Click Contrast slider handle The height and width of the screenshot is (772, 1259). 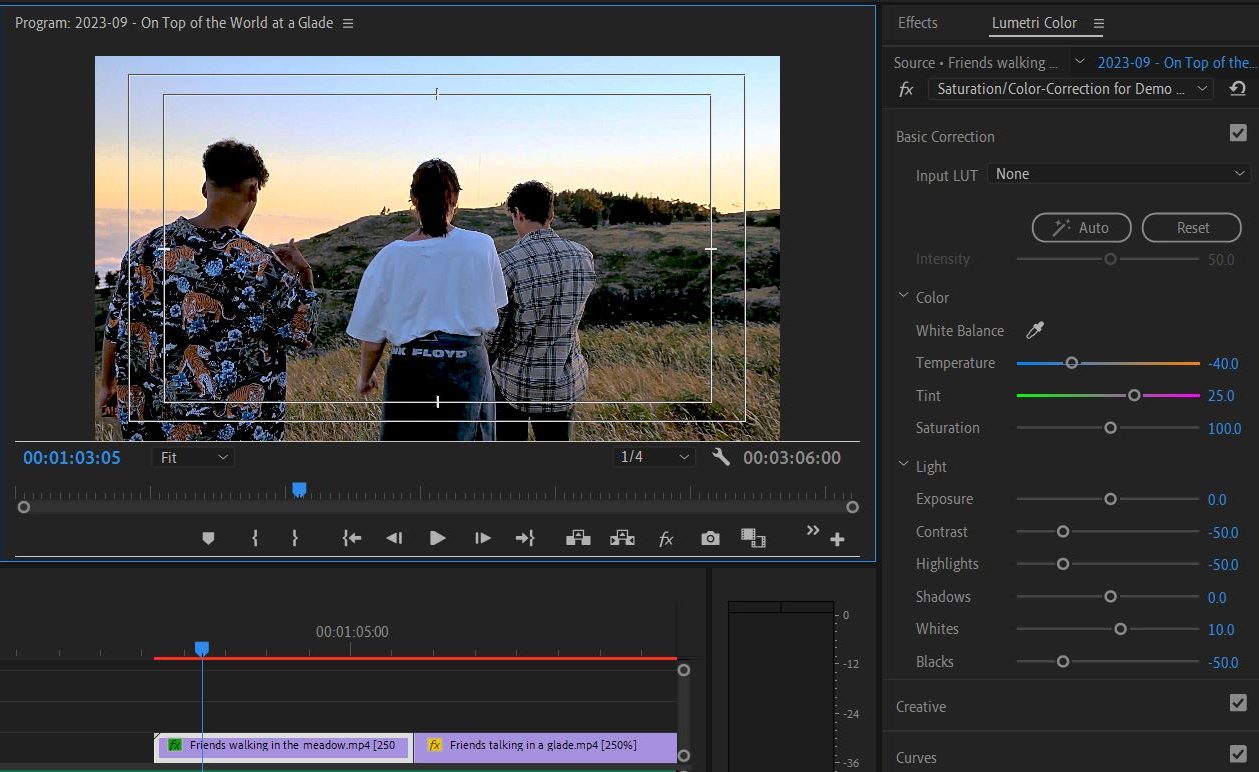[1063, 532]
